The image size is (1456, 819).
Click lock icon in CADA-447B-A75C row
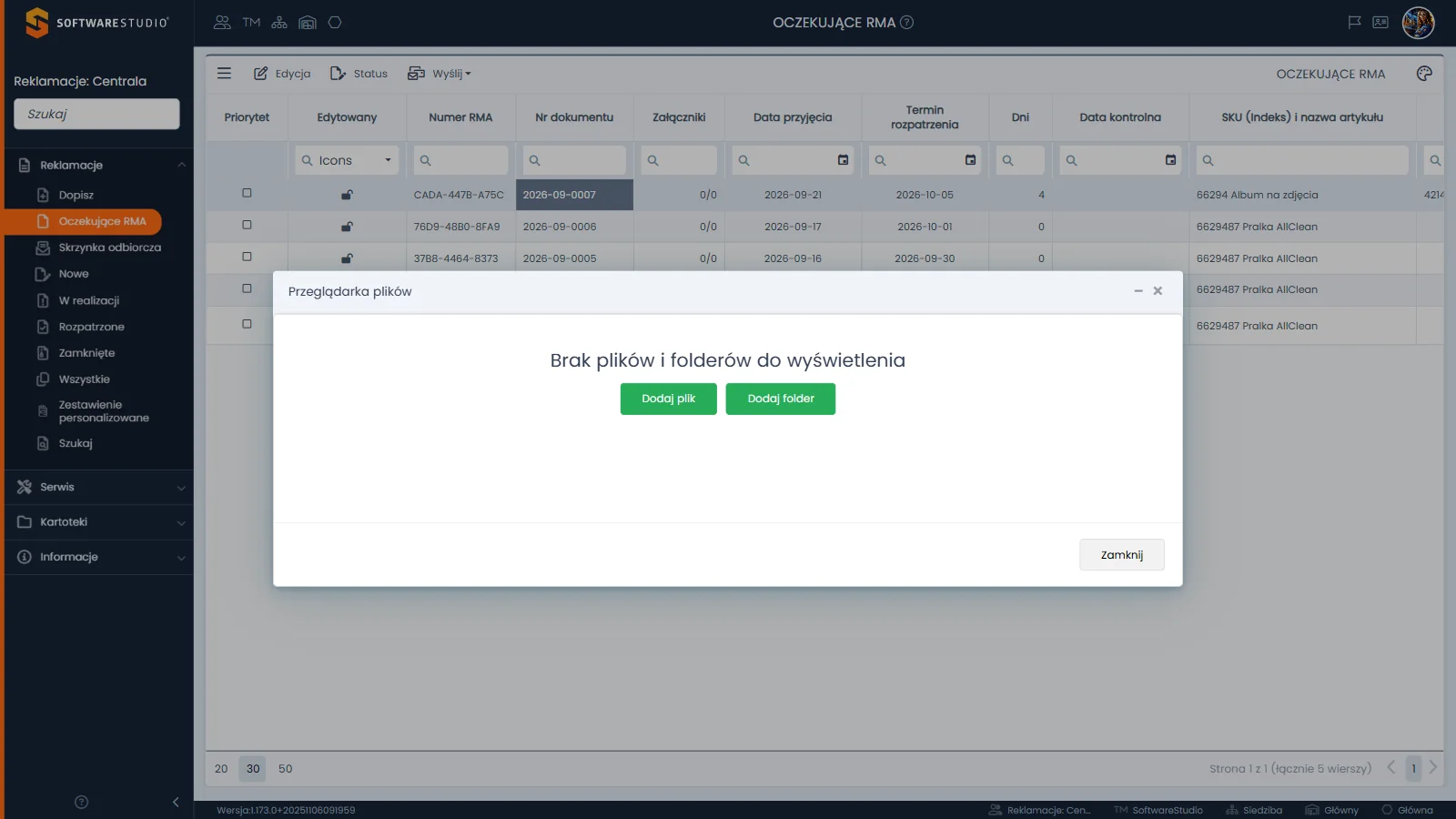point(347,195)
